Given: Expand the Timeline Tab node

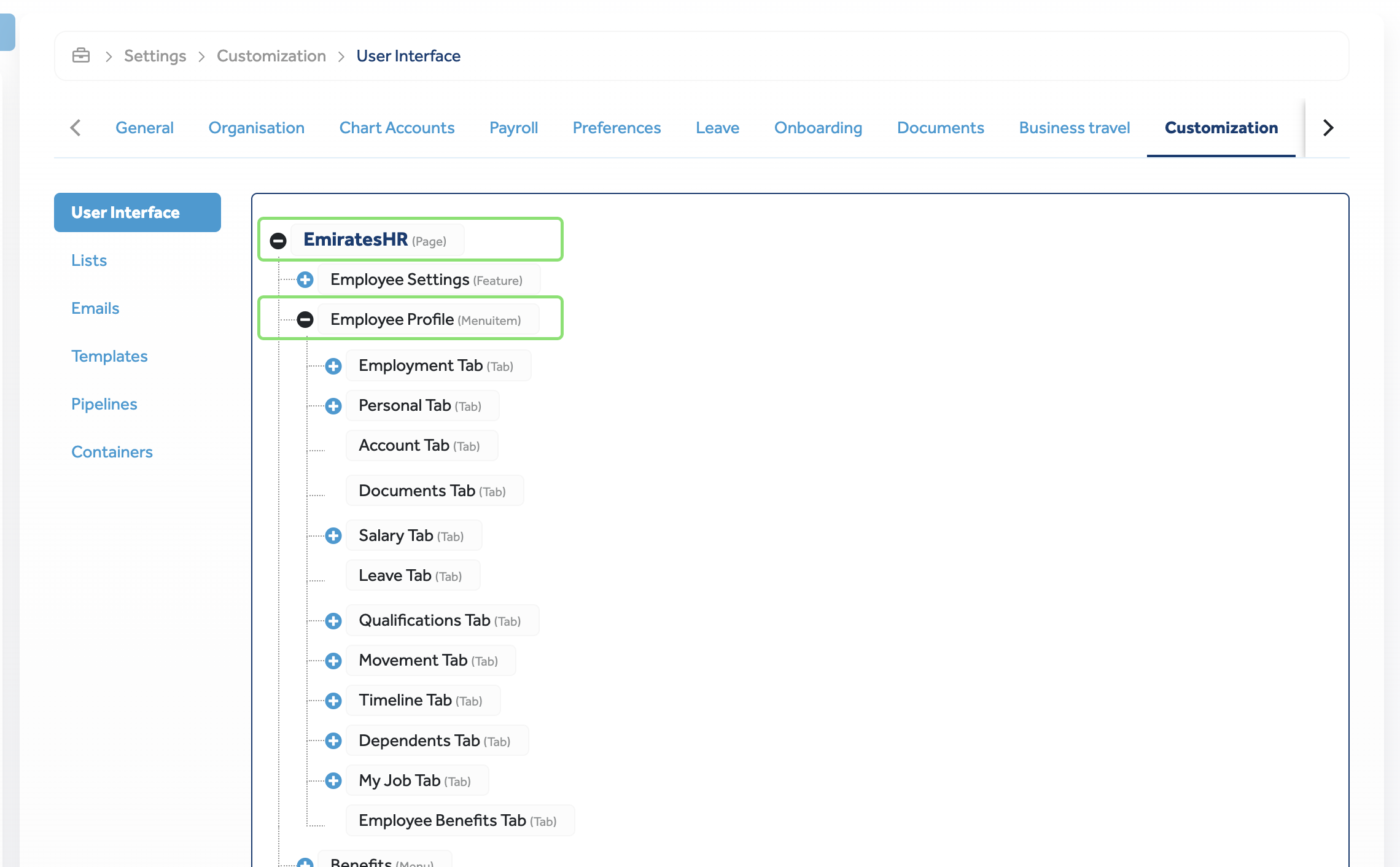Looking at the screenshot, I should pos(333,701).
